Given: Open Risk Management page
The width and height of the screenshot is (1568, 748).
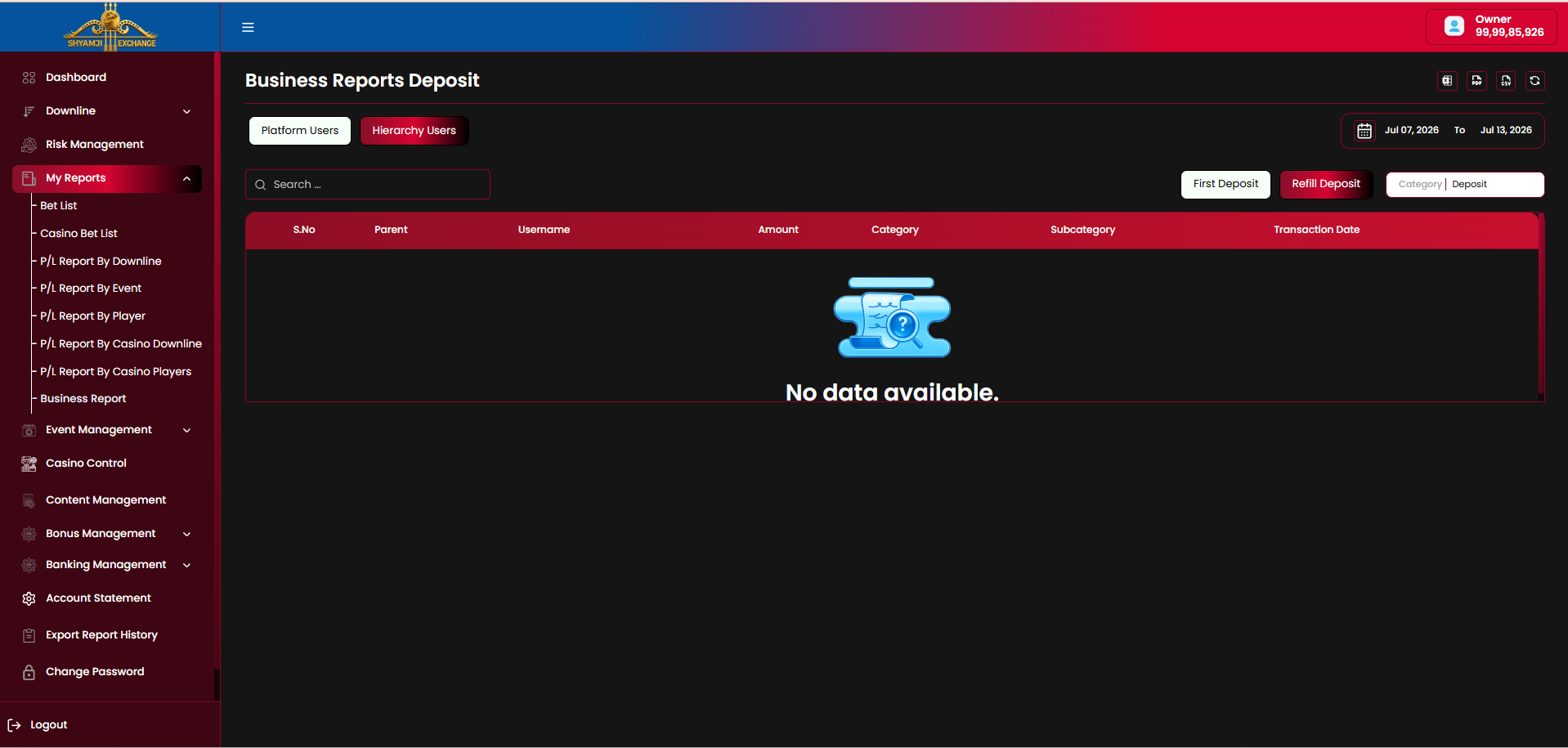Looking at the screenshot, I should [x=95, y=145].
